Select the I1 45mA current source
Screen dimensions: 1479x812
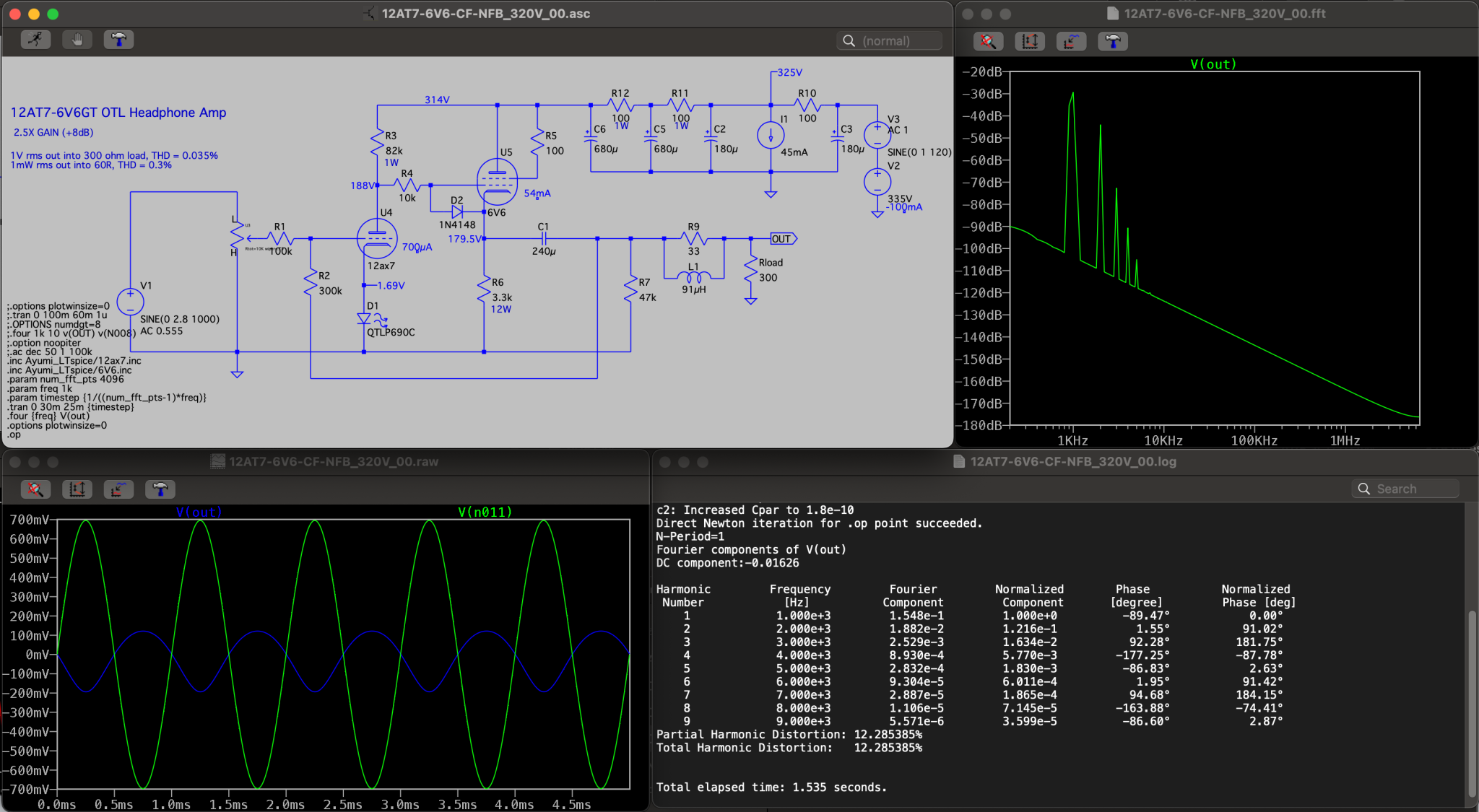(x=771, y=135)
